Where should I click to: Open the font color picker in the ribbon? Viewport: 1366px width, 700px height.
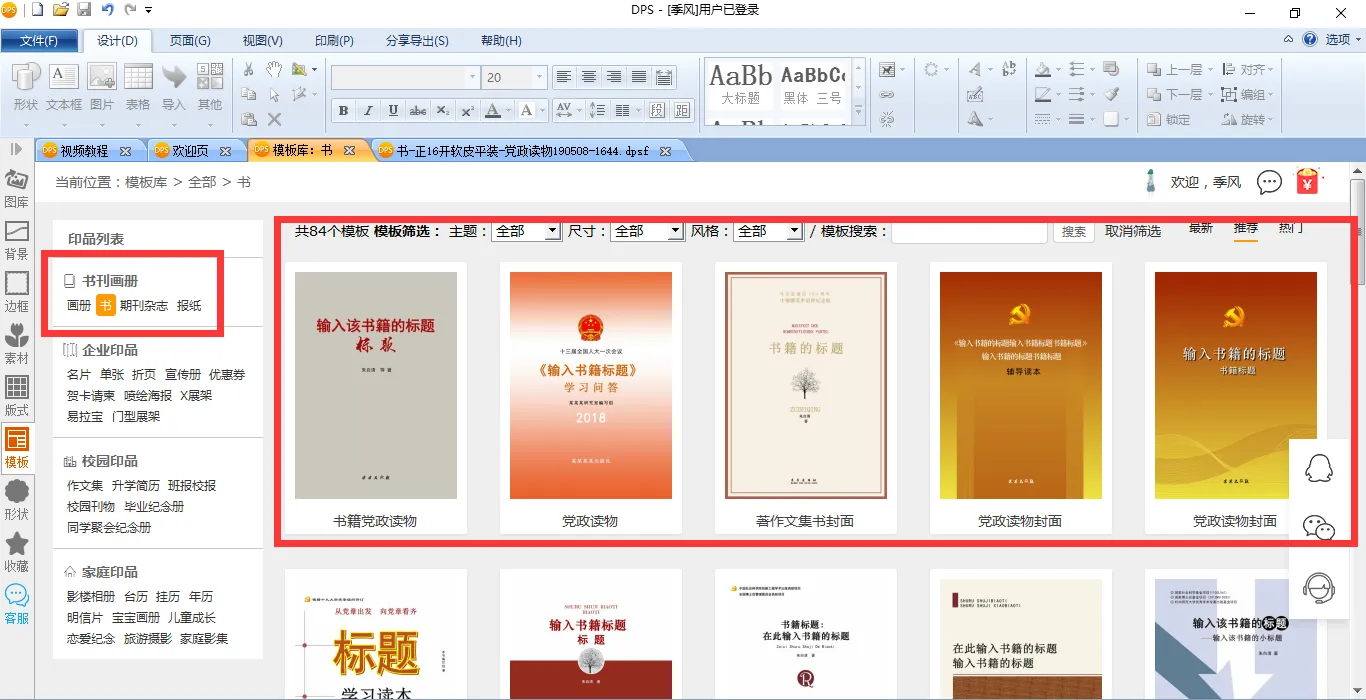coord(493,110)
